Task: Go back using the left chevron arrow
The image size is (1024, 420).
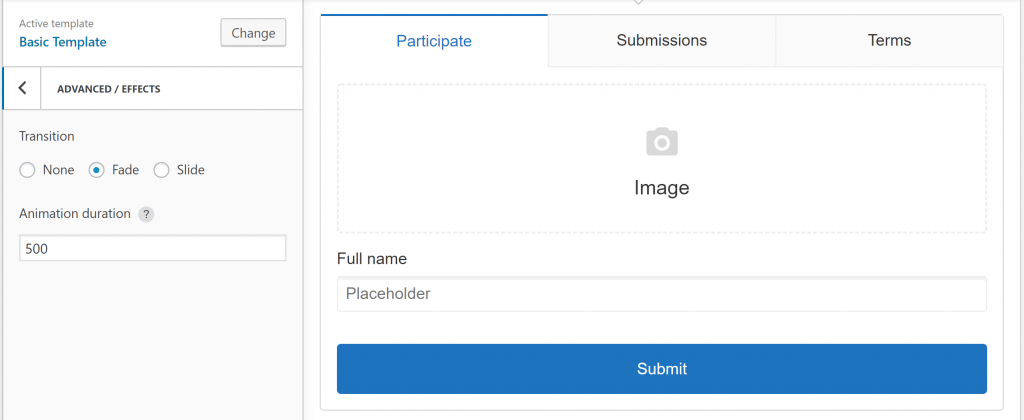Action: coord(22,88)
